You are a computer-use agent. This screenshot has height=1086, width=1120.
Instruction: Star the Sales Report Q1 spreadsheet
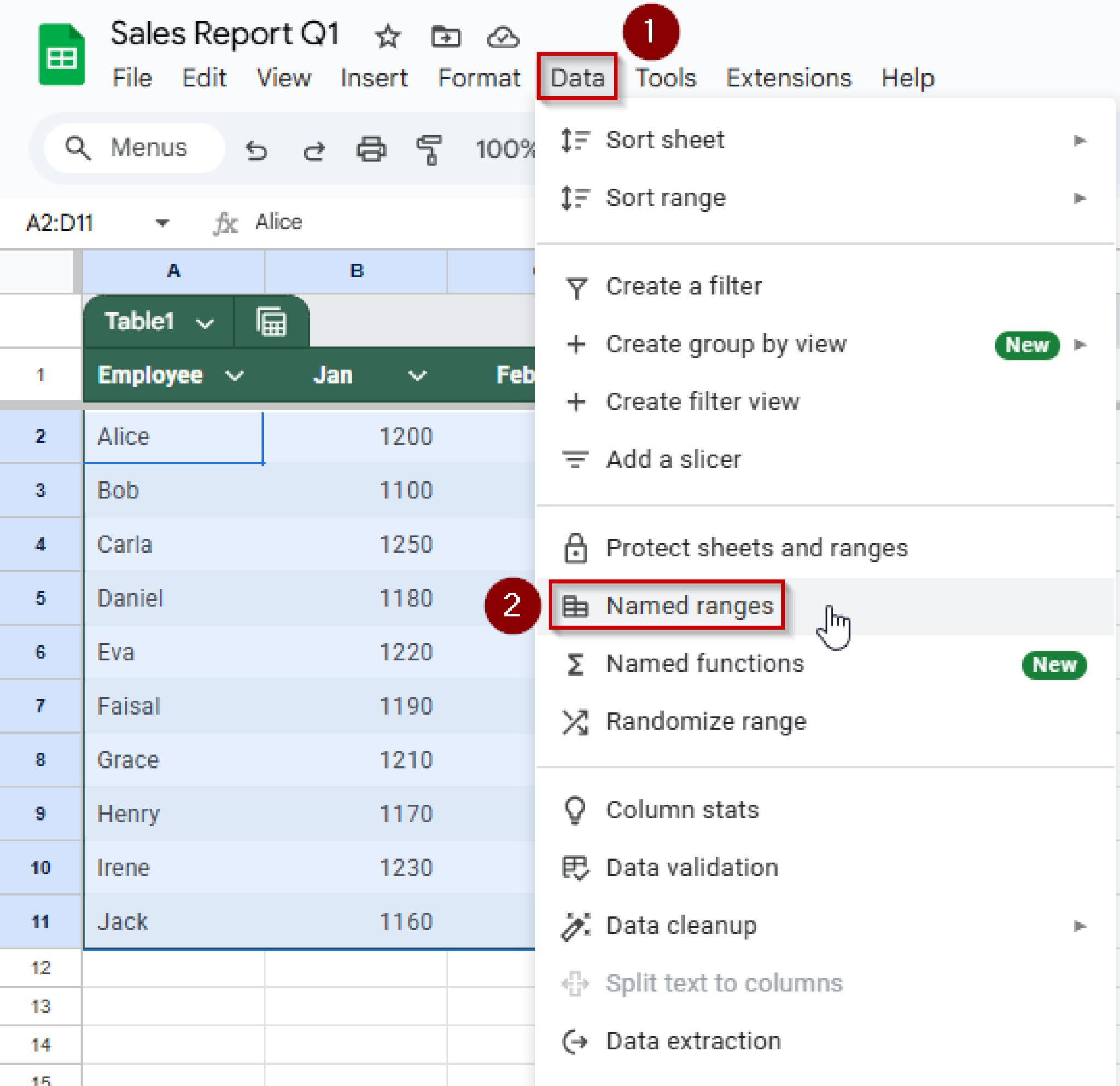pos(387,36)
